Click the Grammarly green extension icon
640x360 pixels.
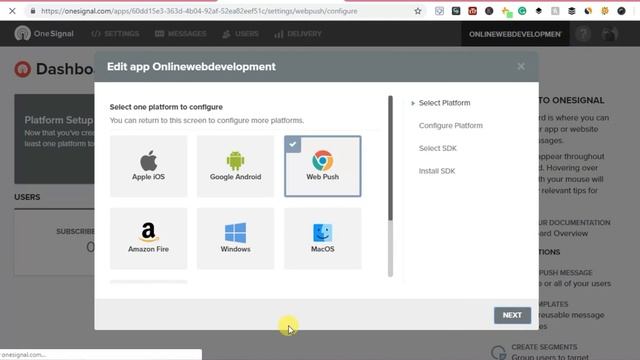pos(522,11)
